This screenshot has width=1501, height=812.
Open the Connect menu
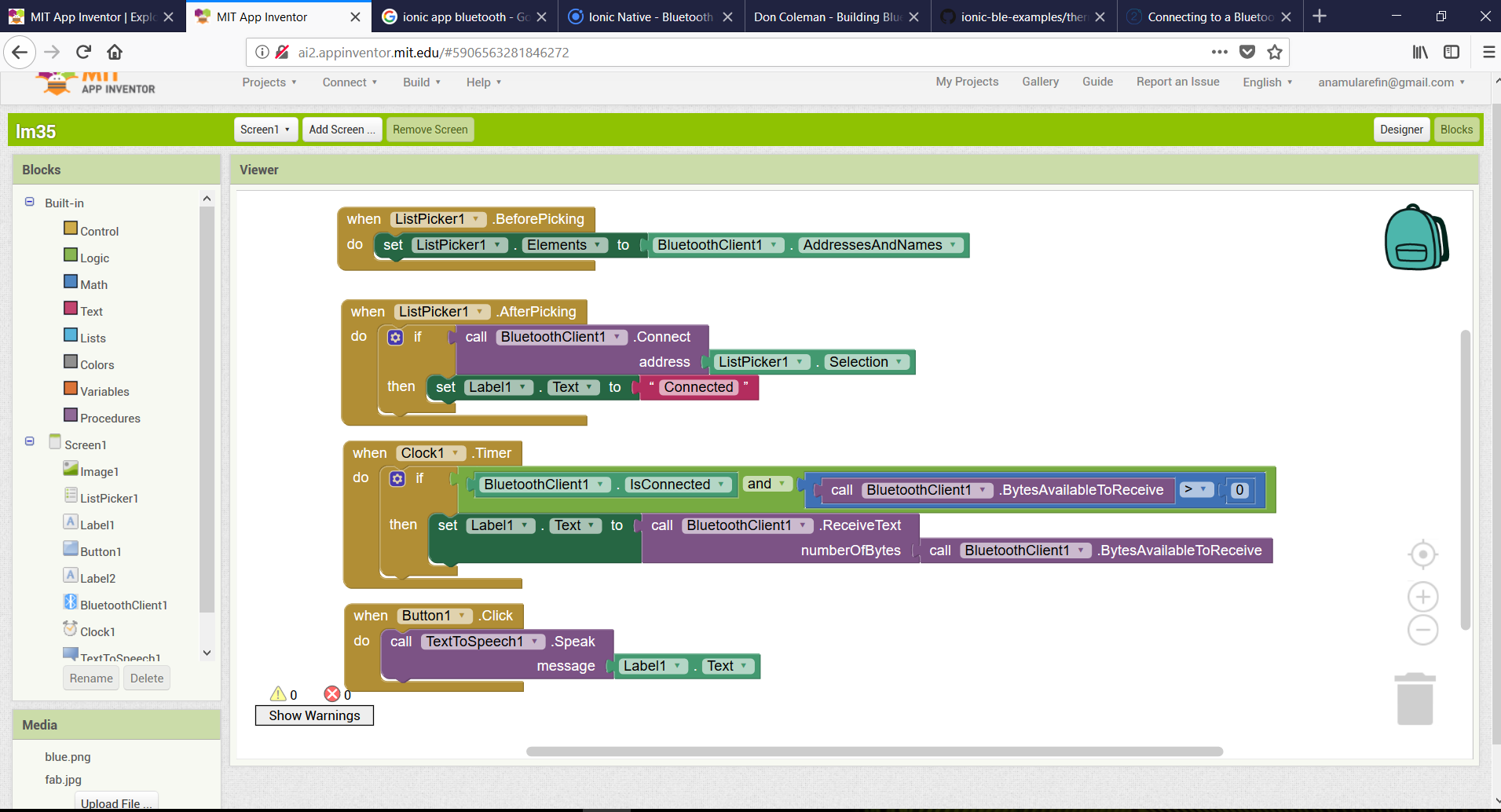pos(350,82)
